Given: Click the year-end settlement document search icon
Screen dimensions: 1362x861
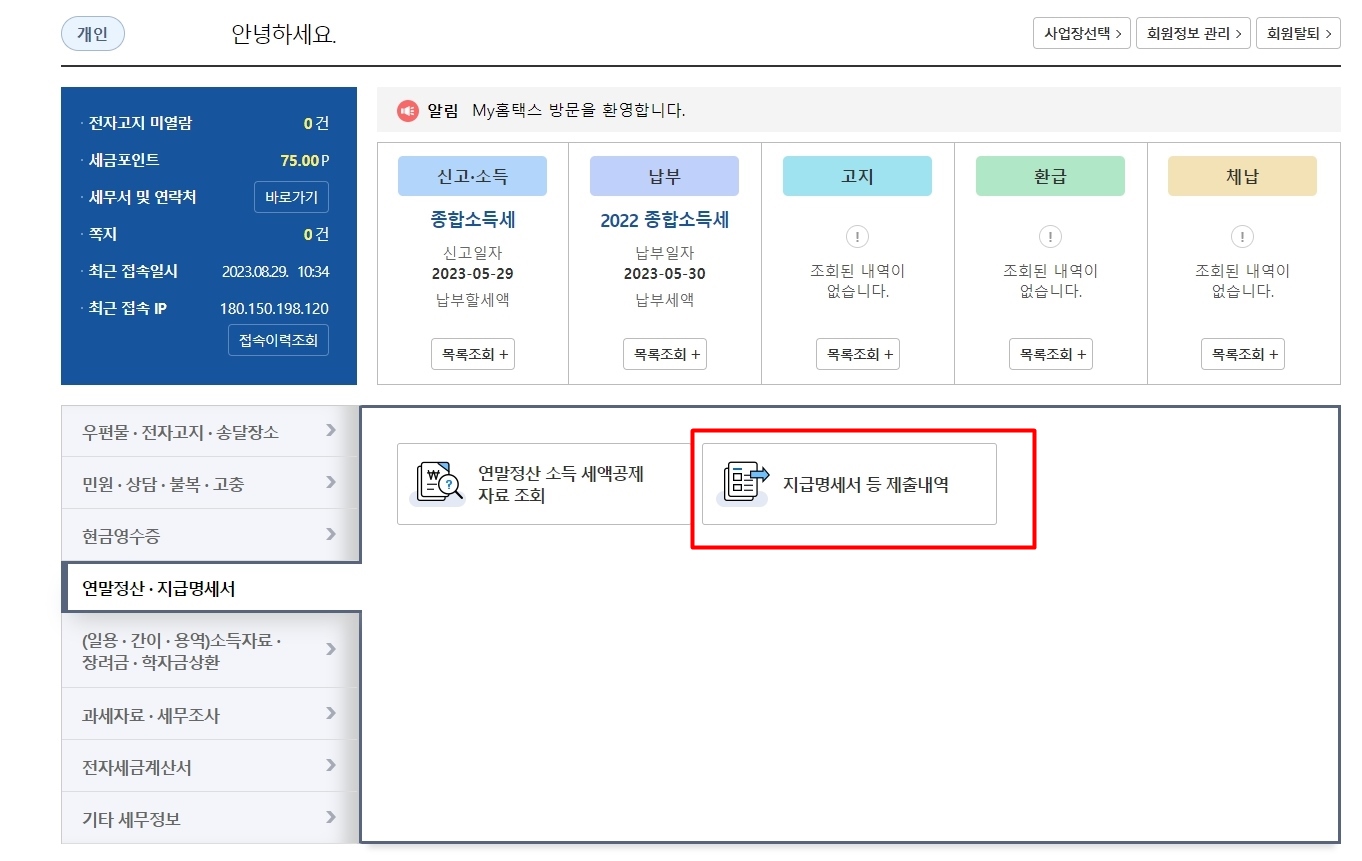Looking at the screenshot, I should tap(440, 484).
